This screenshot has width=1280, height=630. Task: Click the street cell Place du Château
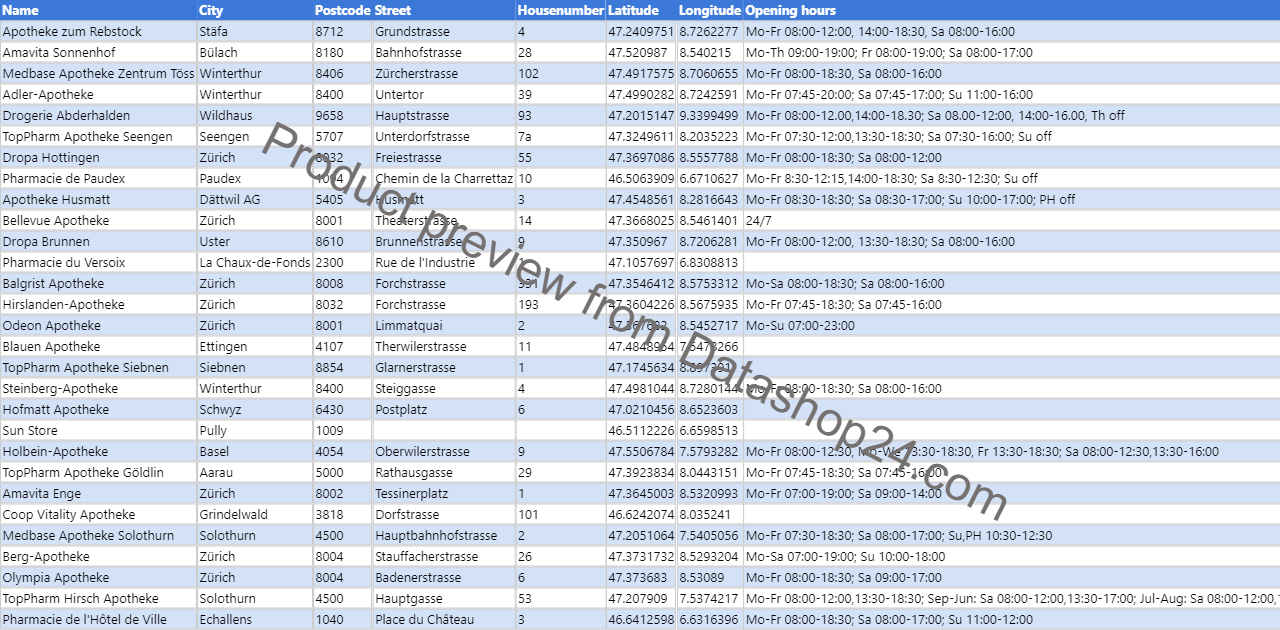[444, 620]
